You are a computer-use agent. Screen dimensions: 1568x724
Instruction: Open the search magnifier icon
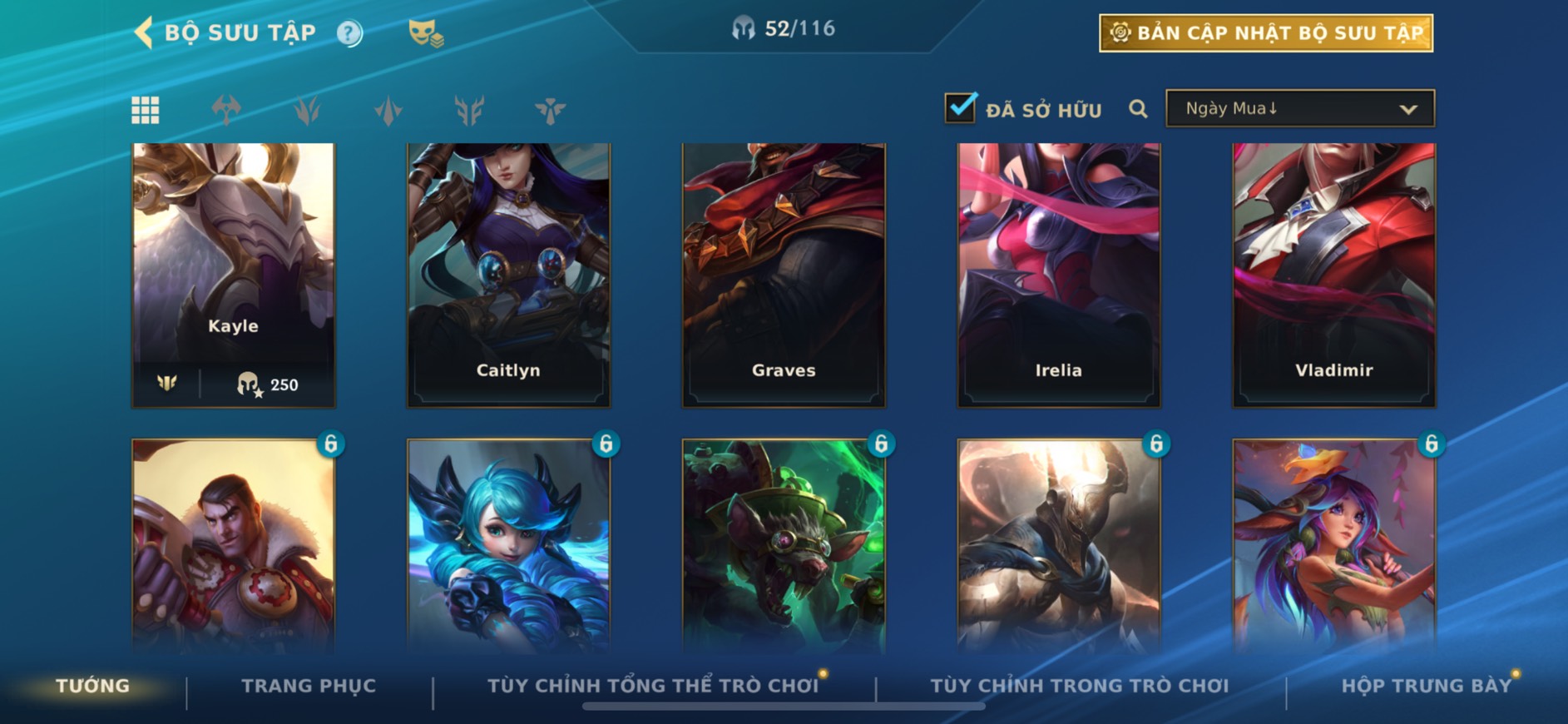click(x=1138, y=109)
